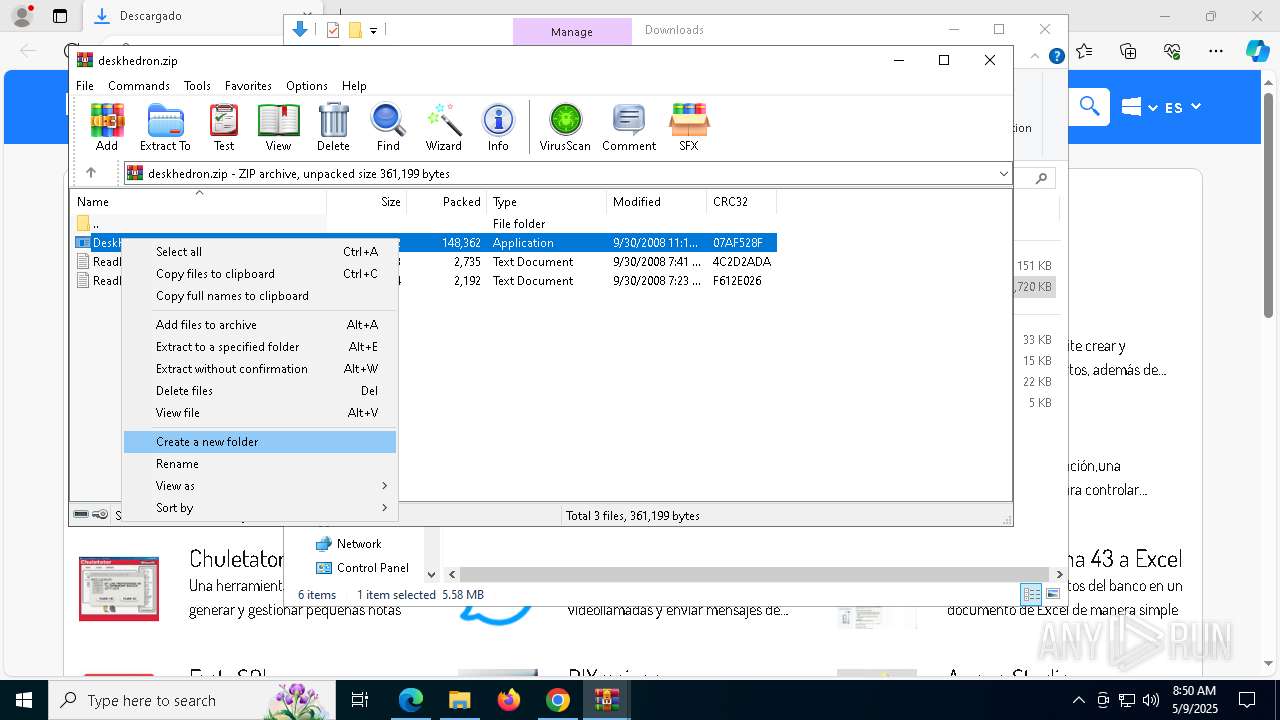This screenshot has width=1280, height=720.
Task: Select the parent folder '..' row
Action: (x=424, y=224)
